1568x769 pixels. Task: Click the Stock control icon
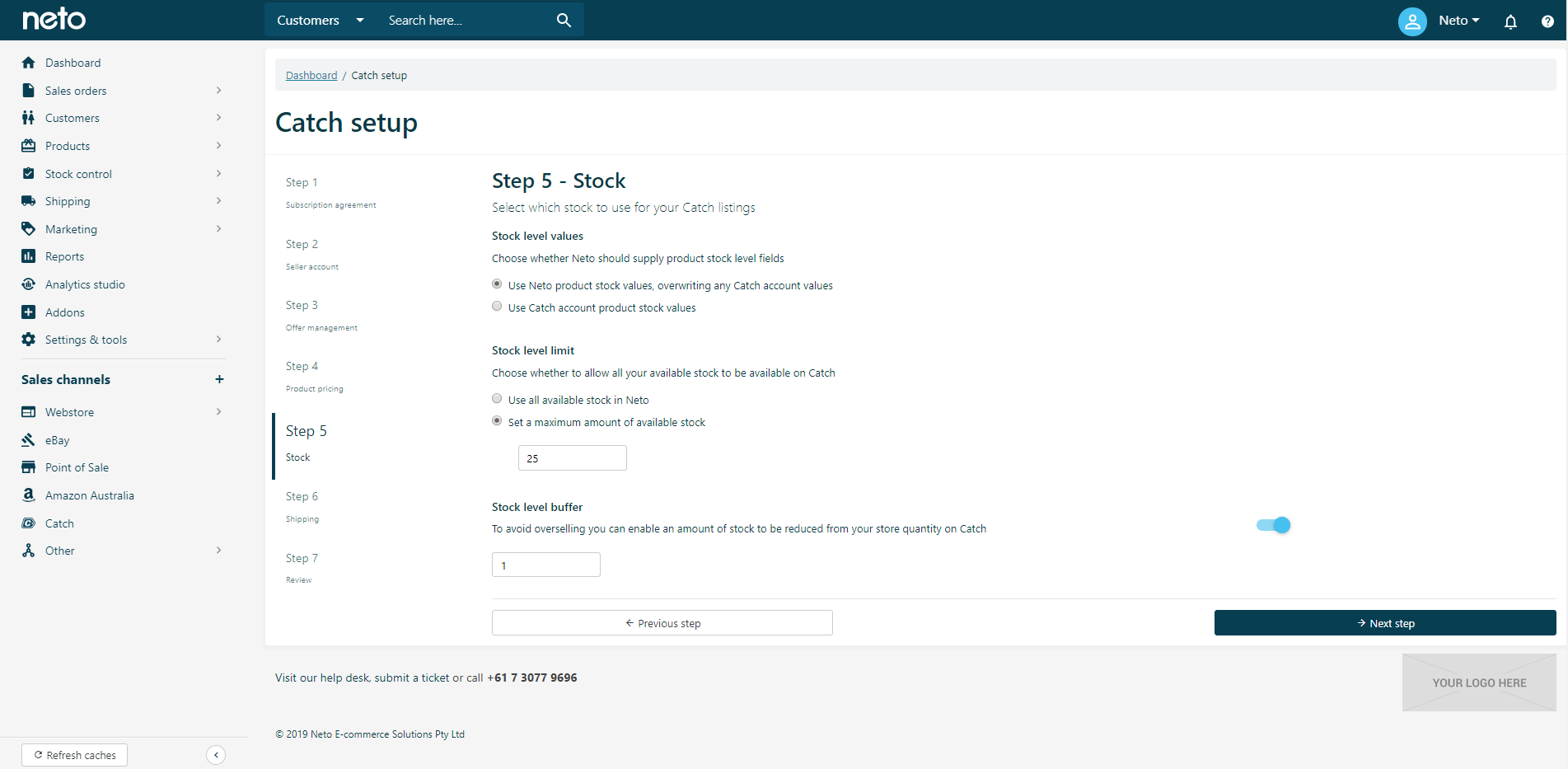point(29,174)
